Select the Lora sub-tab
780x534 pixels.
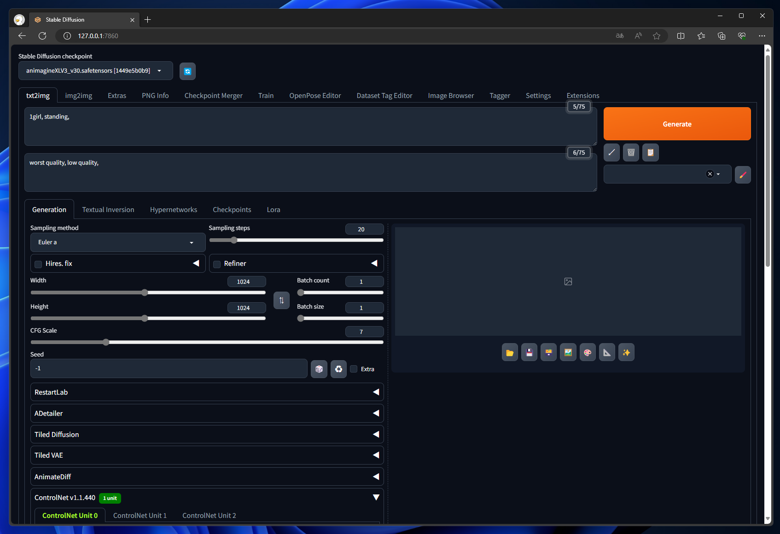[273, 210]
